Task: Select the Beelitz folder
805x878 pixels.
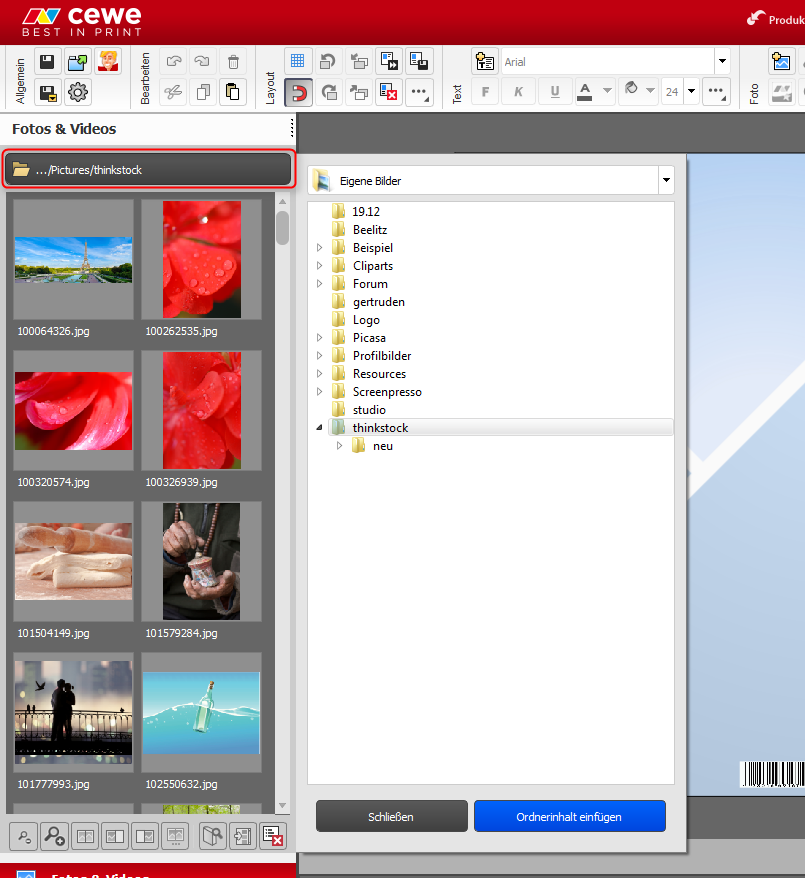Action: pyautogui.click(x=369, y=230)
